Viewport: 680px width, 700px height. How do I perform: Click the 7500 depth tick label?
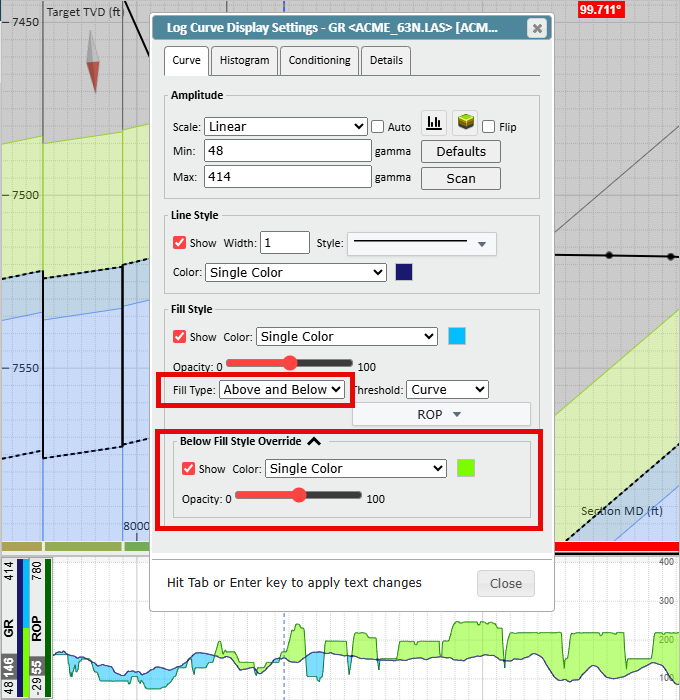coord(25,195)
